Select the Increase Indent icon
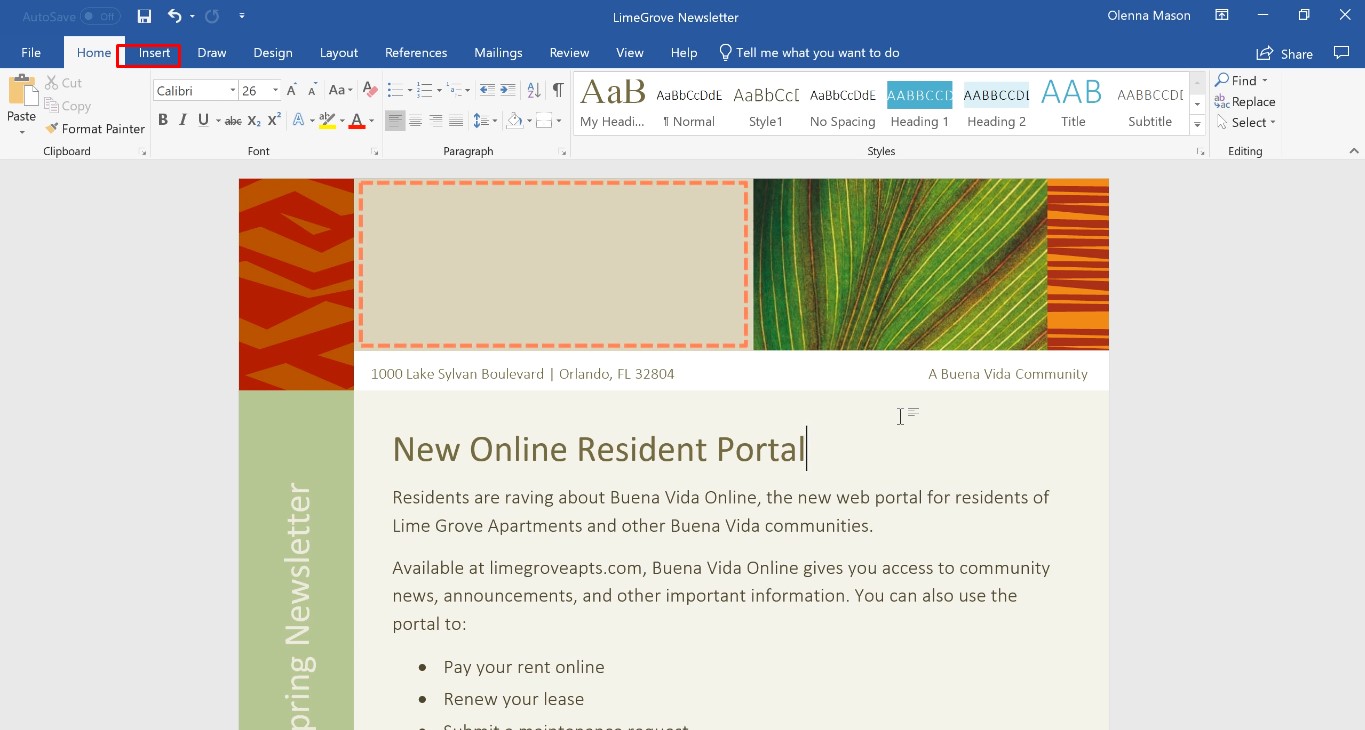 (x=508, y=89)
